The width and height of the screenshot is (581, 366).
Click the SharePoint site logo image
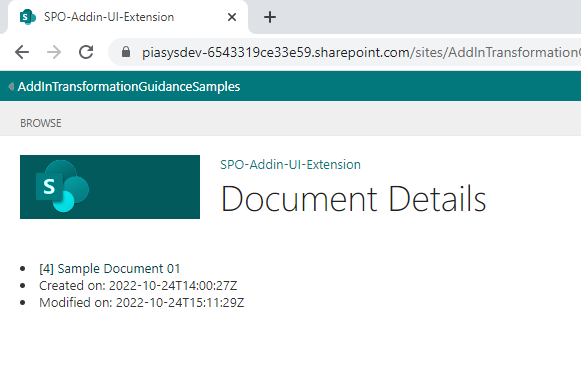tap(110, 187)
